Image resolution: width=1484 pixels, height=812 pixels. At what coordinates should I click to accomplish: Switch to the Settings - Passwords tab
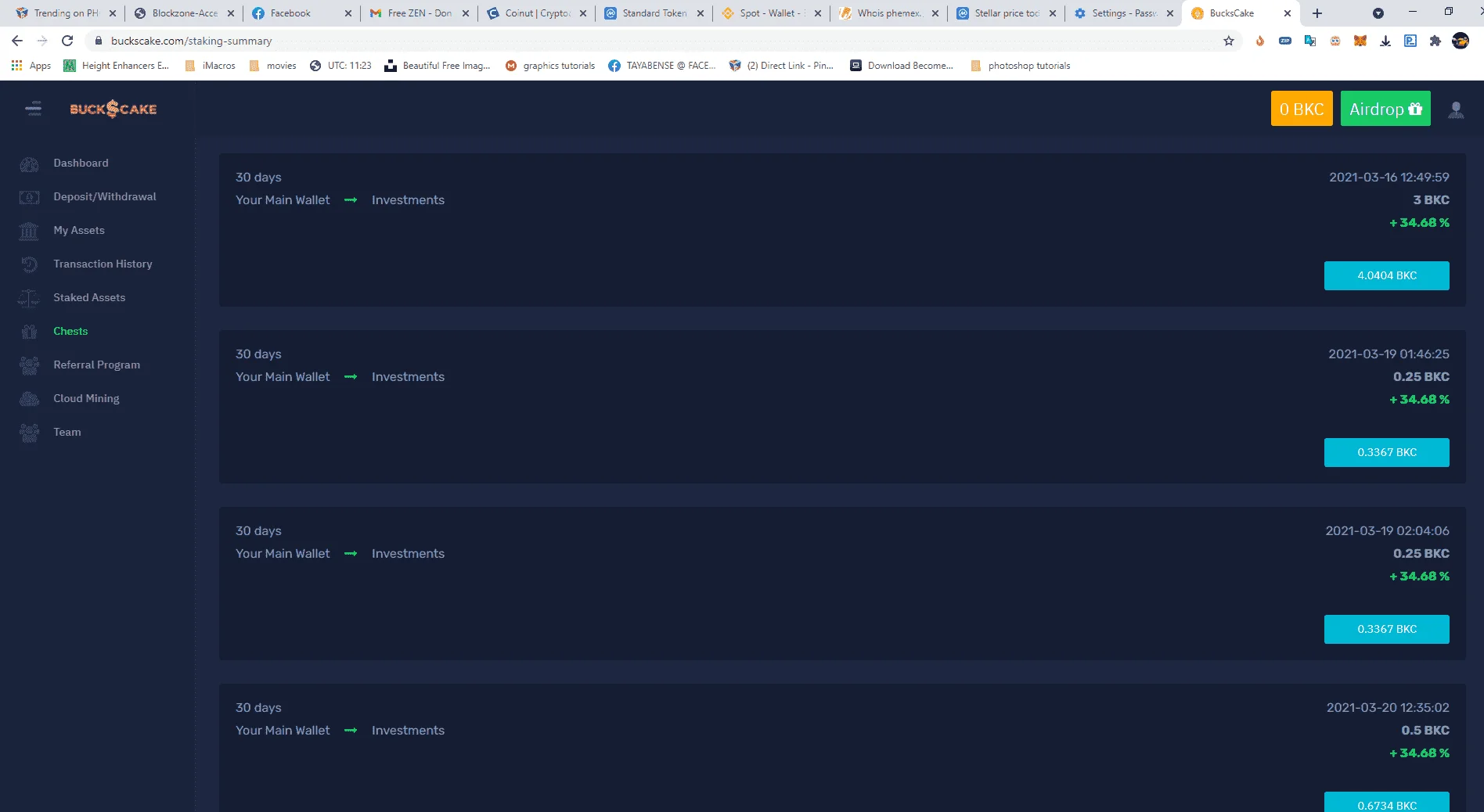(x=1123, y=13)
